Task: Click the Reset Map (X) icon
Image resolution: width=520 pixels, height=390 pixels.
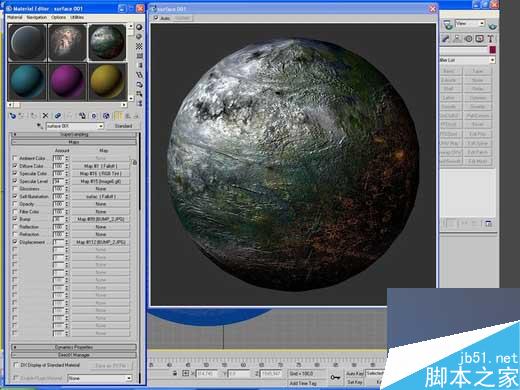Action: click(45, 116)
